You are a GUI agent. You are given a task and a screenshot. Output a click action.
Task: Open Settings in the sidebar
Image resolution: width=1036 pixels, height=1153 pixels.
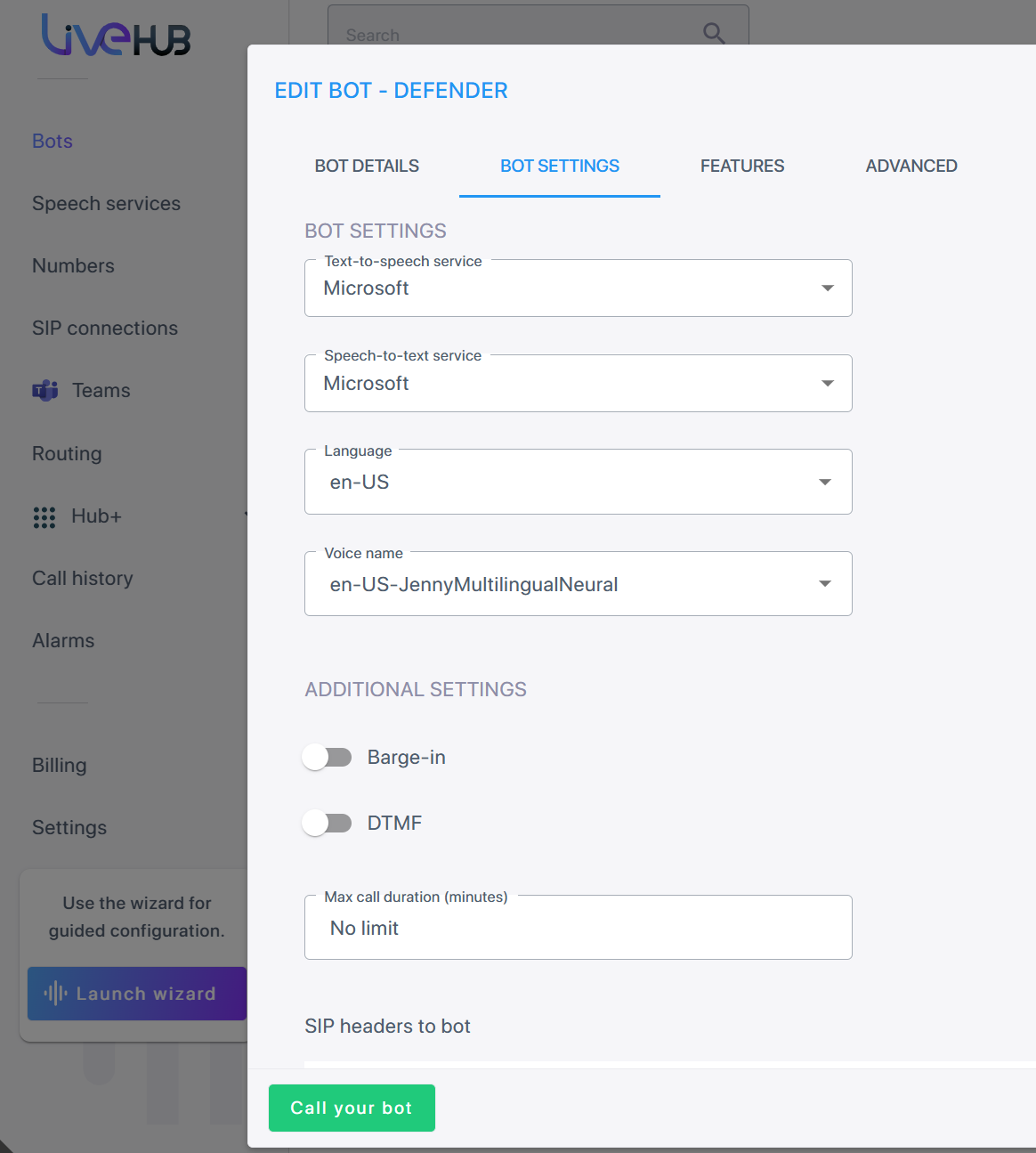pyautogui.click(x=69, y=827)
